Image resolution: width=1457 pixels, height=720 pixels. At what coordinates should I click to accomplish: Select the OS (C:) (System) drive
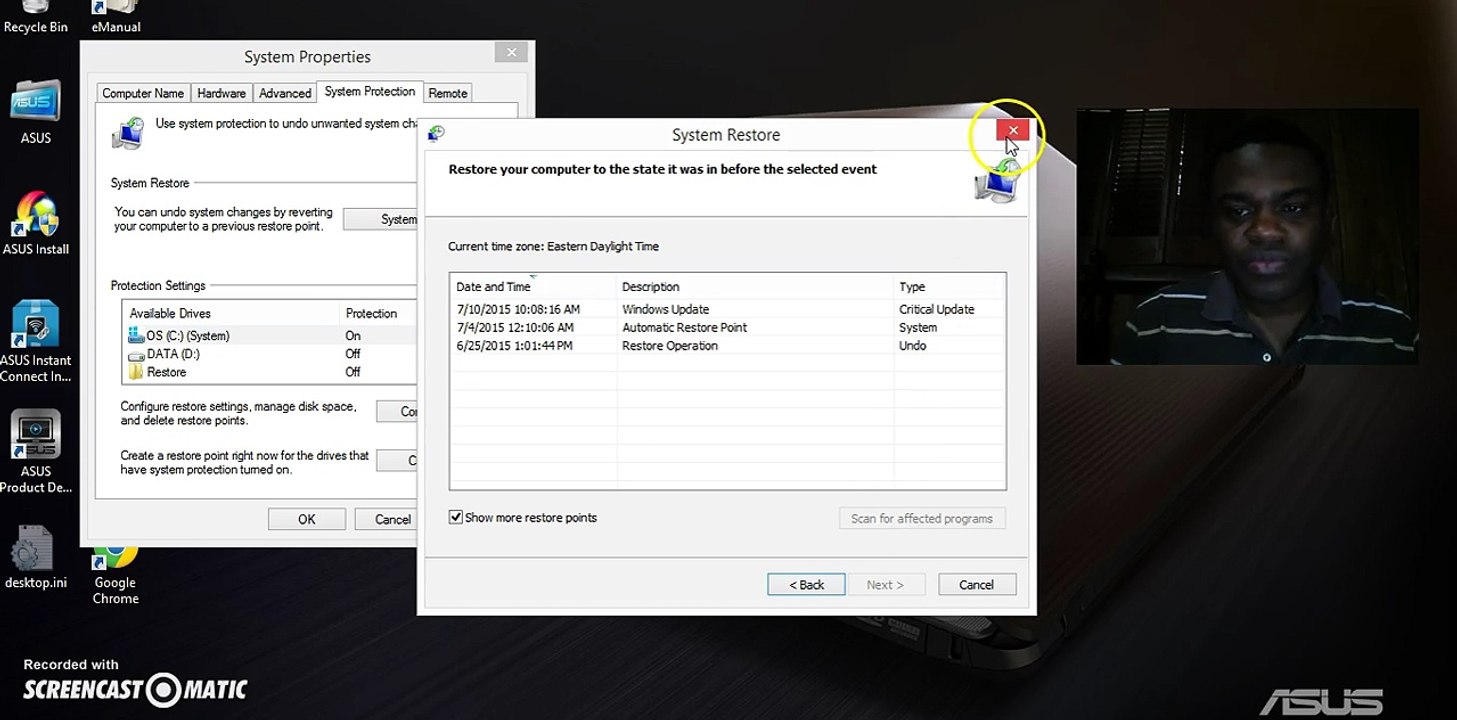pyautogui.click(x=270, y=336)
